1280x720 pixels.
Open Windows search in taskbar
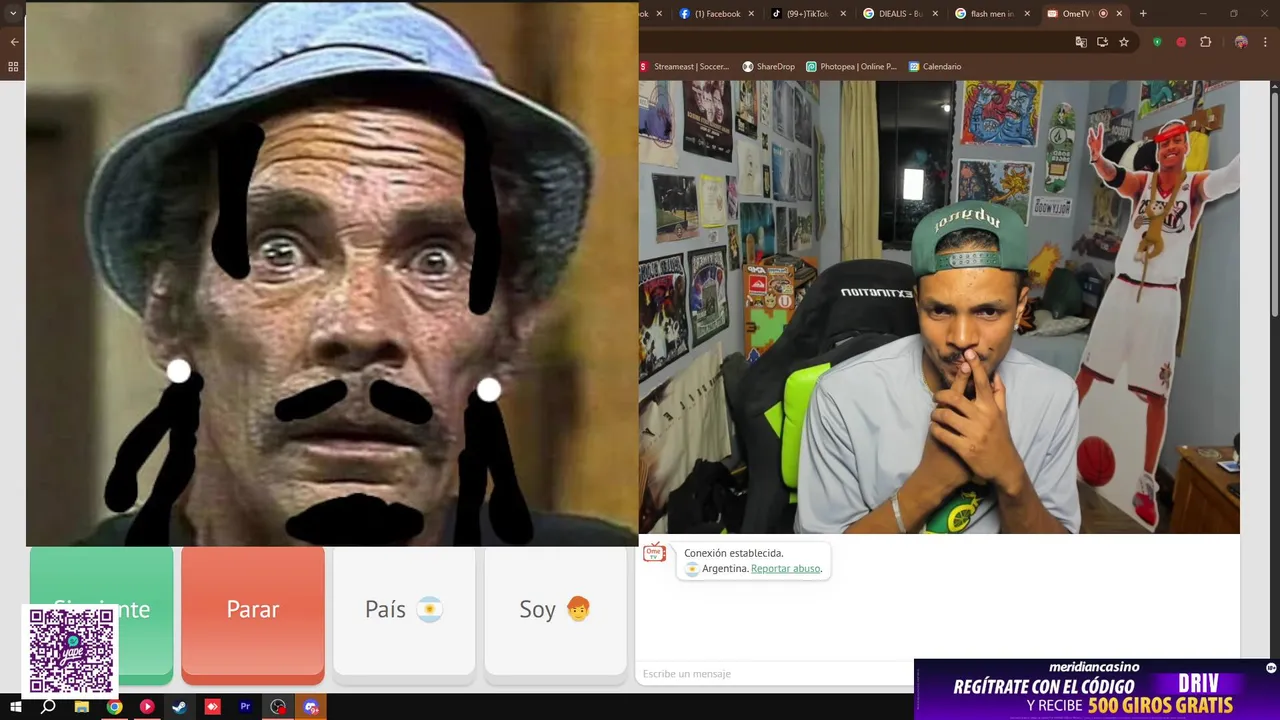pos(48,707)
